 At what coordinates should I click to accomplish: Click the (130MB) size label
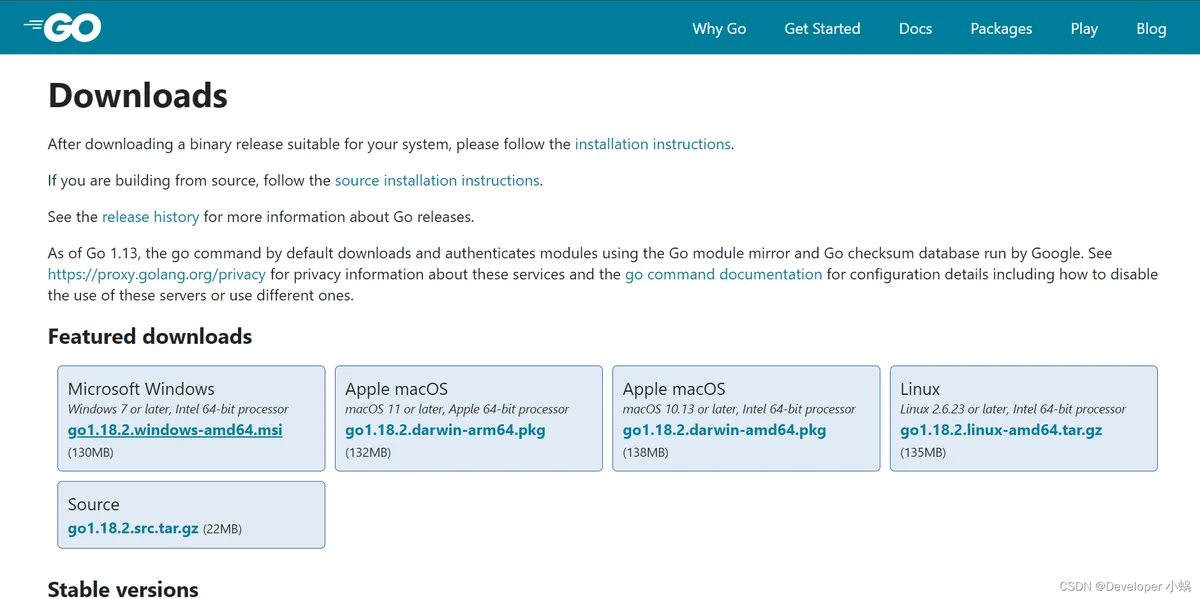(x=90, y=452)
